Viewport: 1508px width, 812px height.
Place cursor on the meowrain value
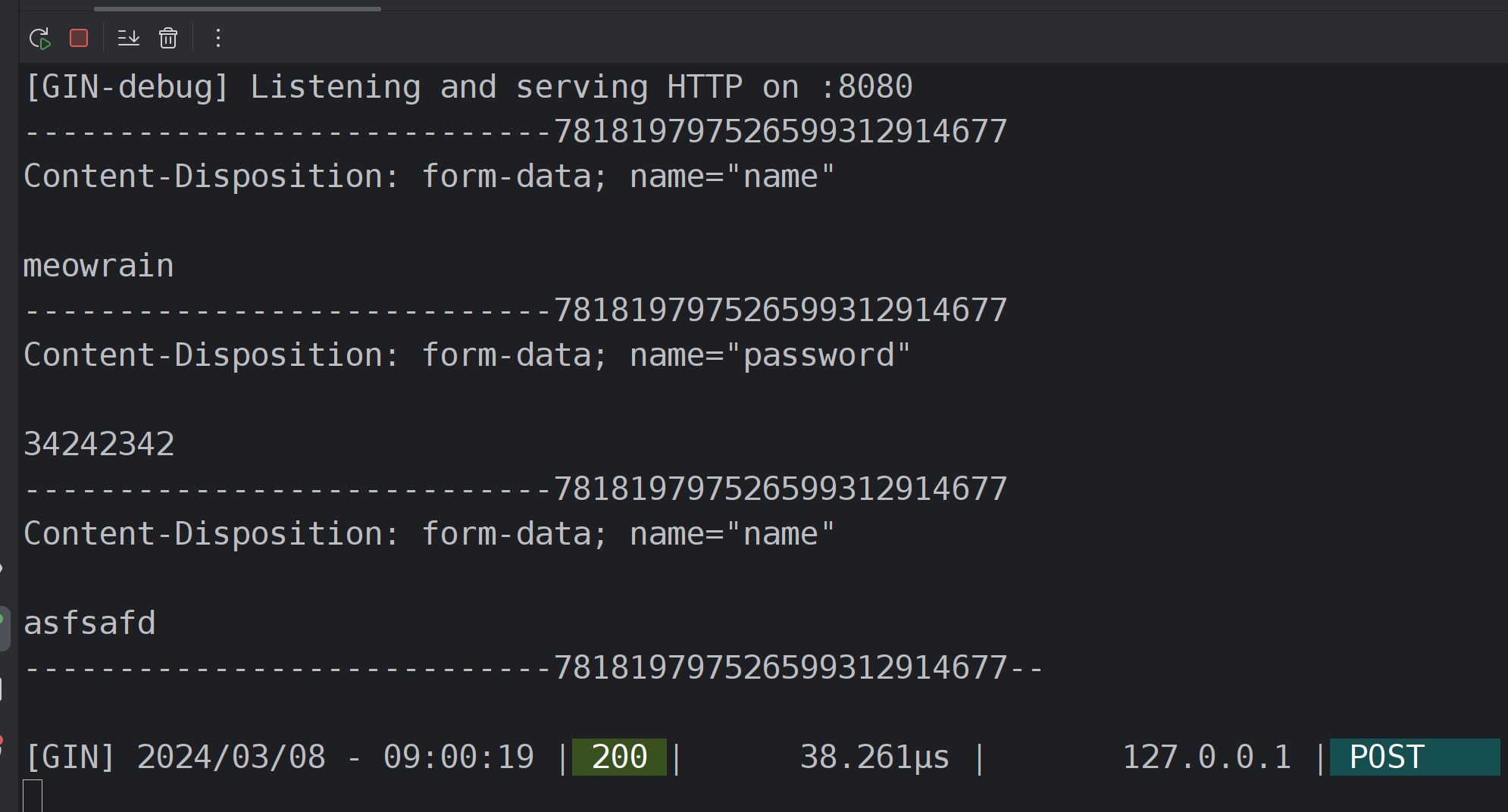(x=99, y=266)
